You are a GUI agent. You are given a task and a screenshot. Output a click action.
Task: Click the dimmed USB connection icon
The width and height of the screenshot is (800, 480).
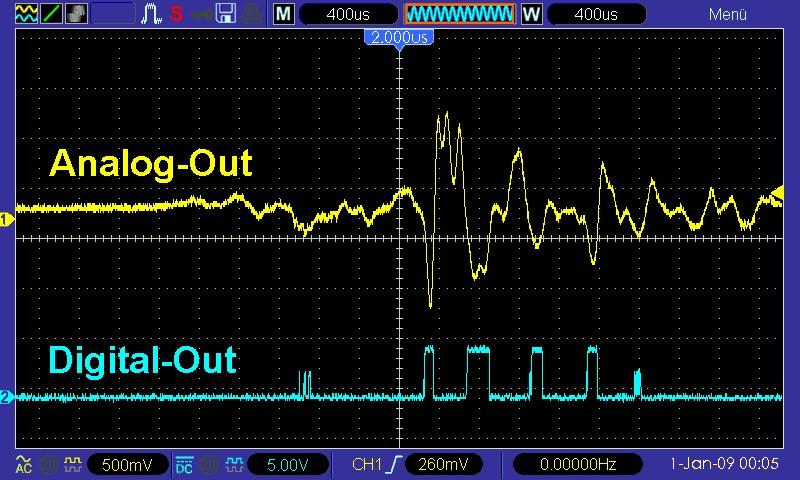point(202,14)
